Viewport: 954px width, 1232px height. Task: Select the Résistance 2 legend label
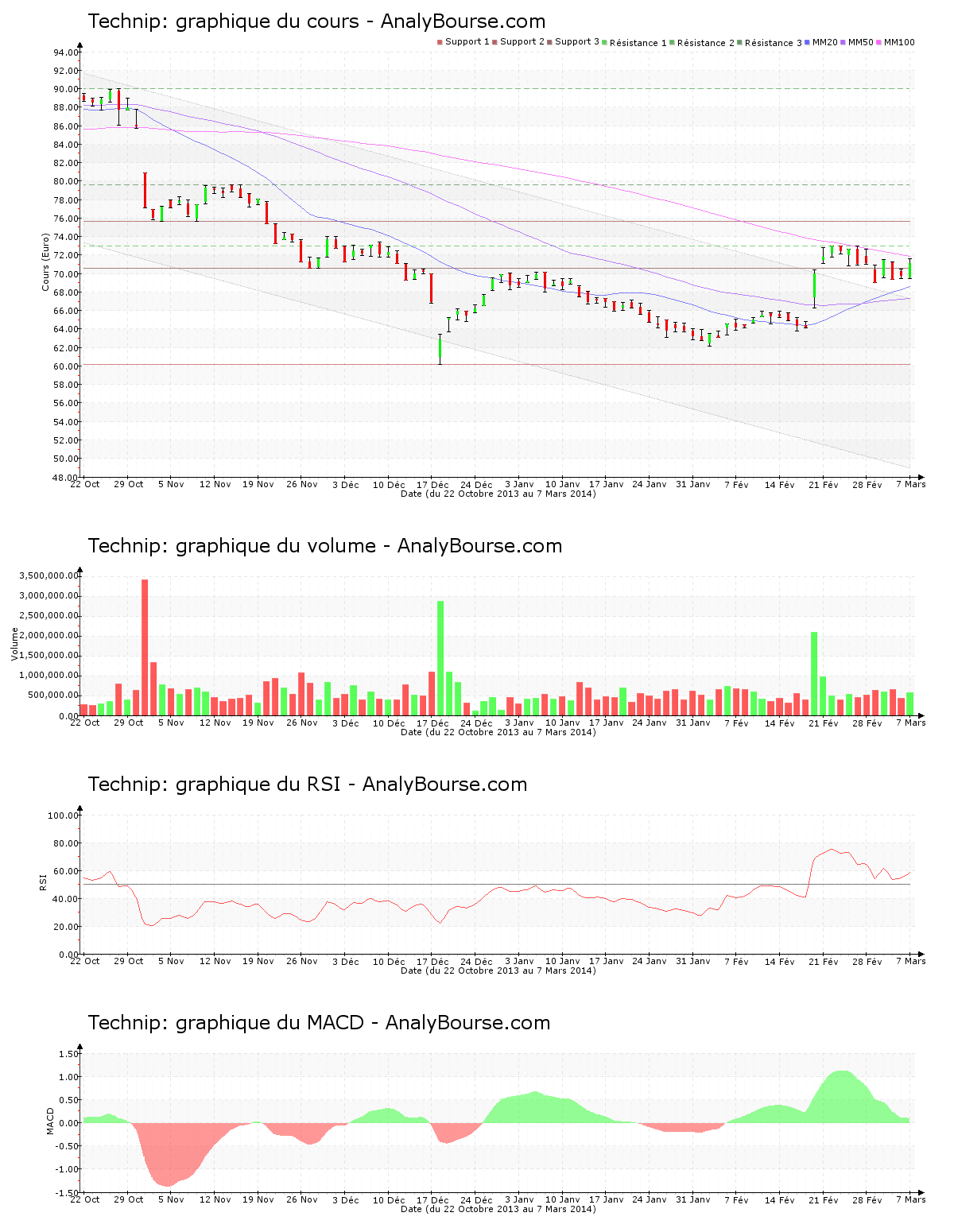pos(706,42)
